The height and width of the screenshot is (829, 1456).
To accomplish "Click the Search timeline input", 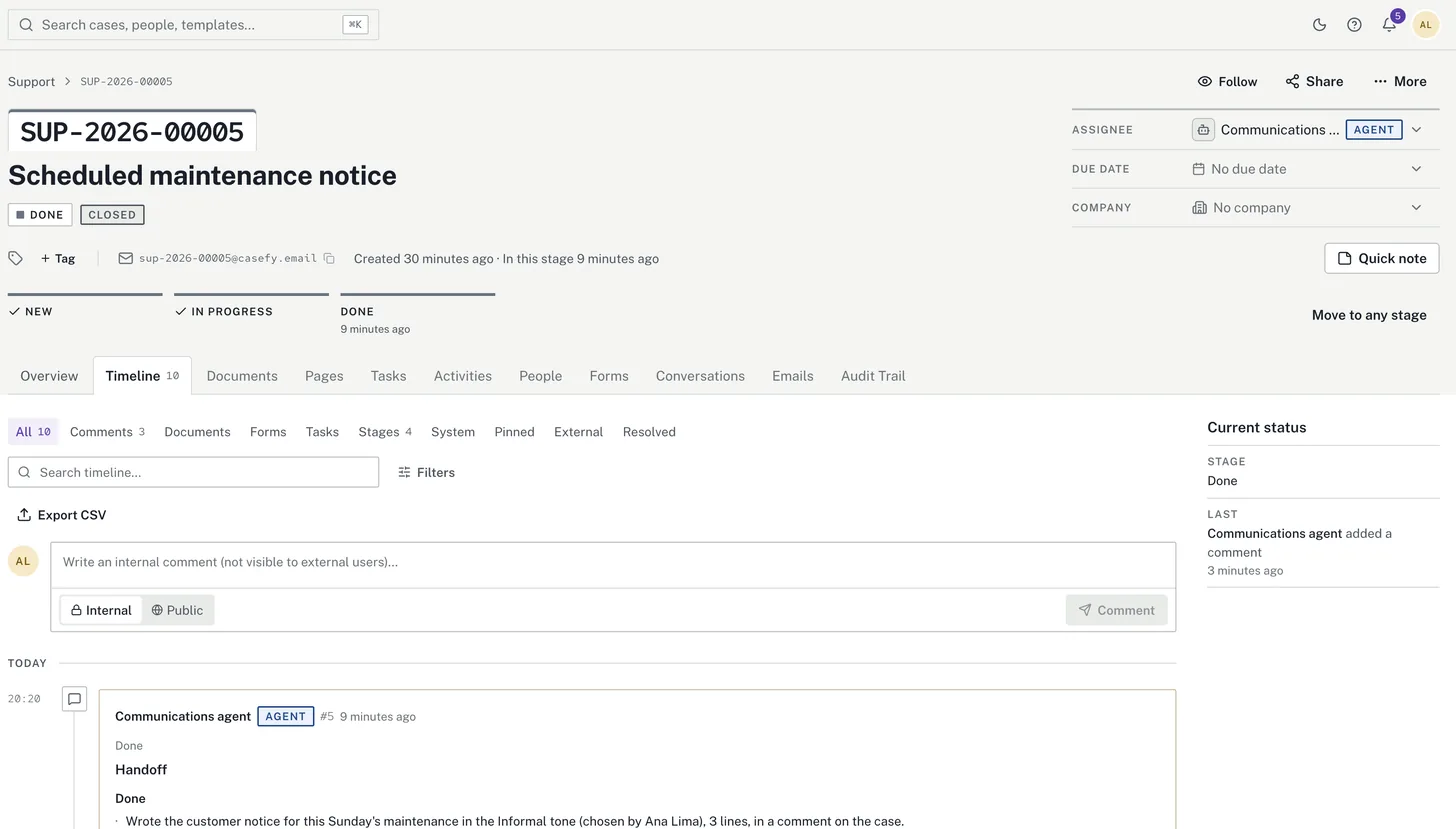I will (193, 472).
